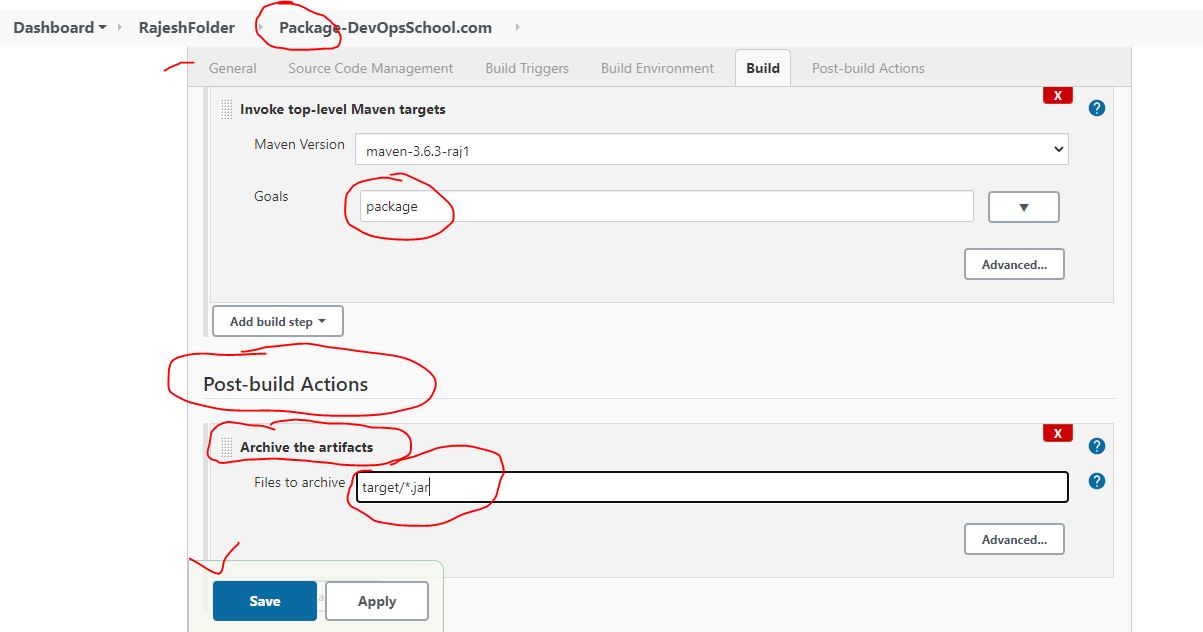Remove the Invoke top-level Maven targets build step
1203x632 pixels.
(x=1057, y=95)
